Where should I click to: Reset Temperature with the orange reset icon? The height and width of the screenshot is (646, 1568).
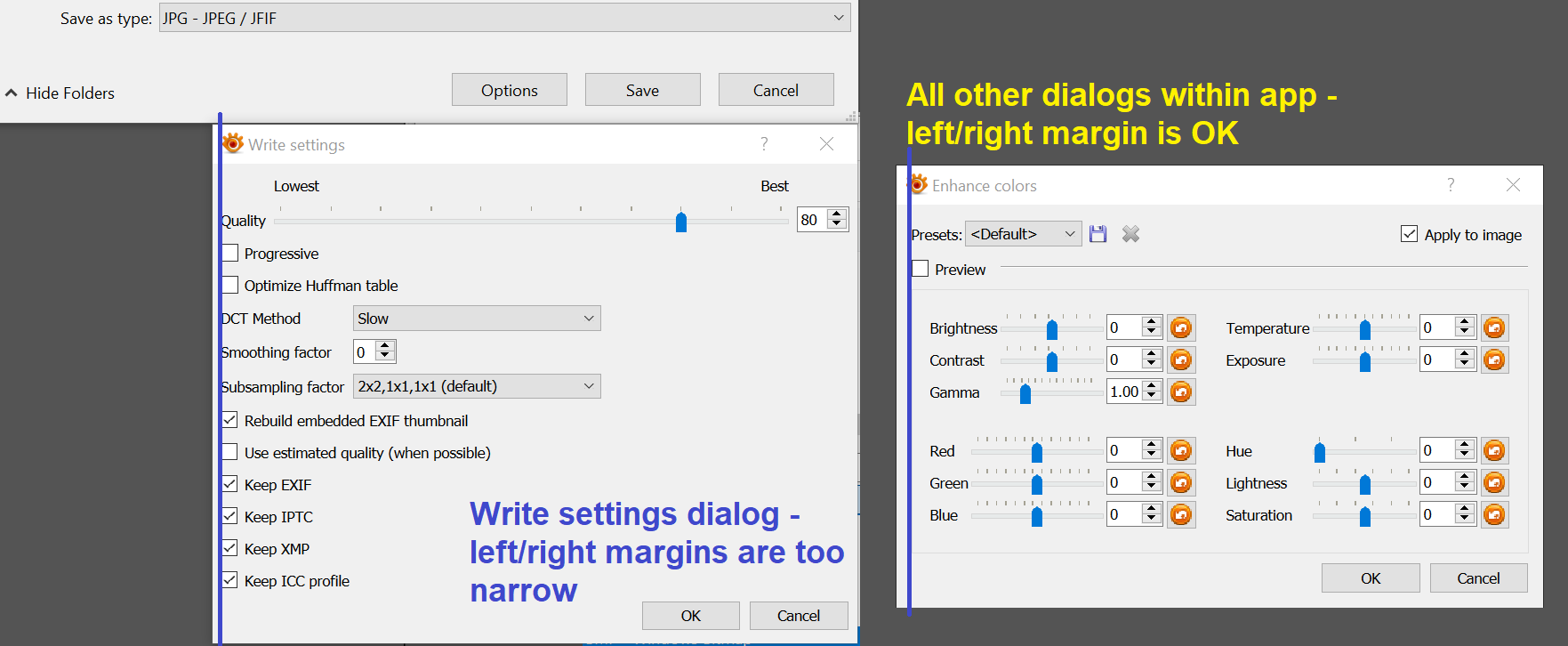click(x=1494, y=327)
